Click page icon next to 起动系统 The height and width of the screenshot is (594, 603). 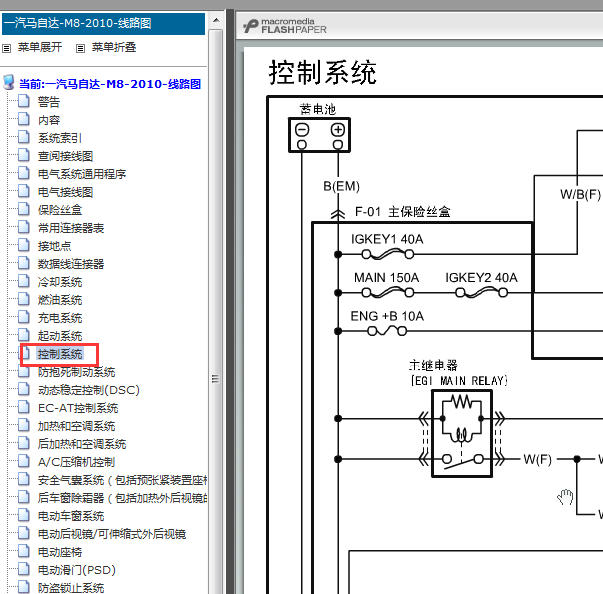tap(24, 335)
